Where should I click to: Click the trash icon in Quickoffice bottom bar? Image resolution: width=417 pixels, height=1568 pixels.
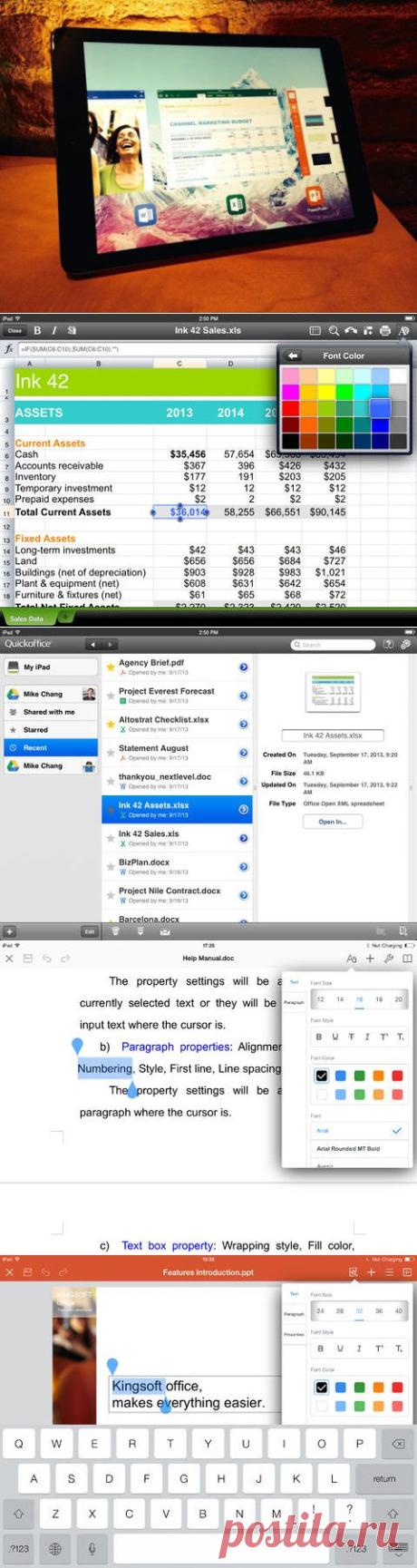point(115,930)
